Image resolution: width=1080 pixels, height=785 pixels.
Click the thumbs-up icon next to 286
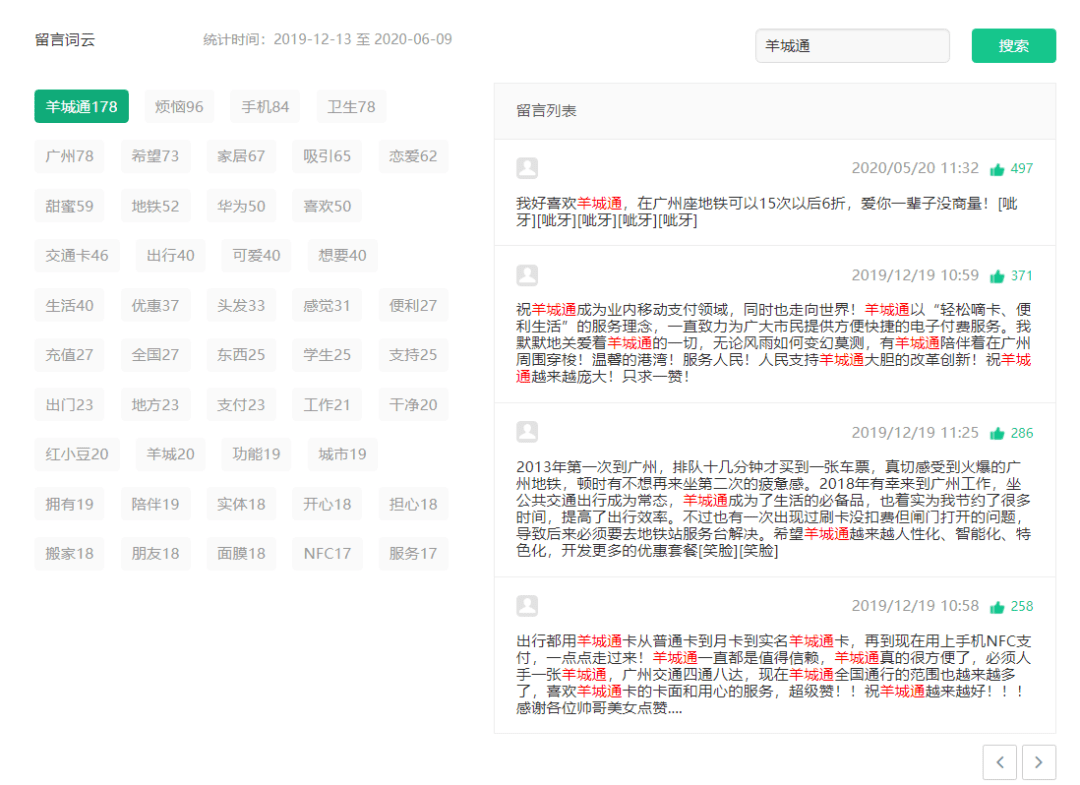point(997,434)
